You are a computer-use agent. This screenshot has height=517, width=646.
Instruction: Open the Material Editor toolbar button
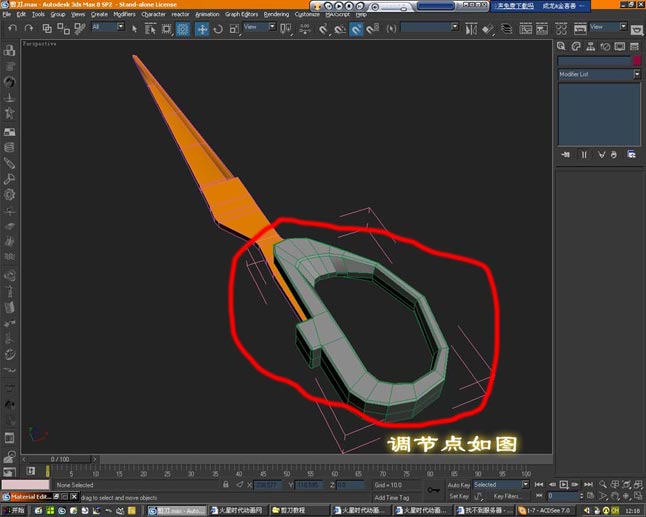[x=561, y=29]
